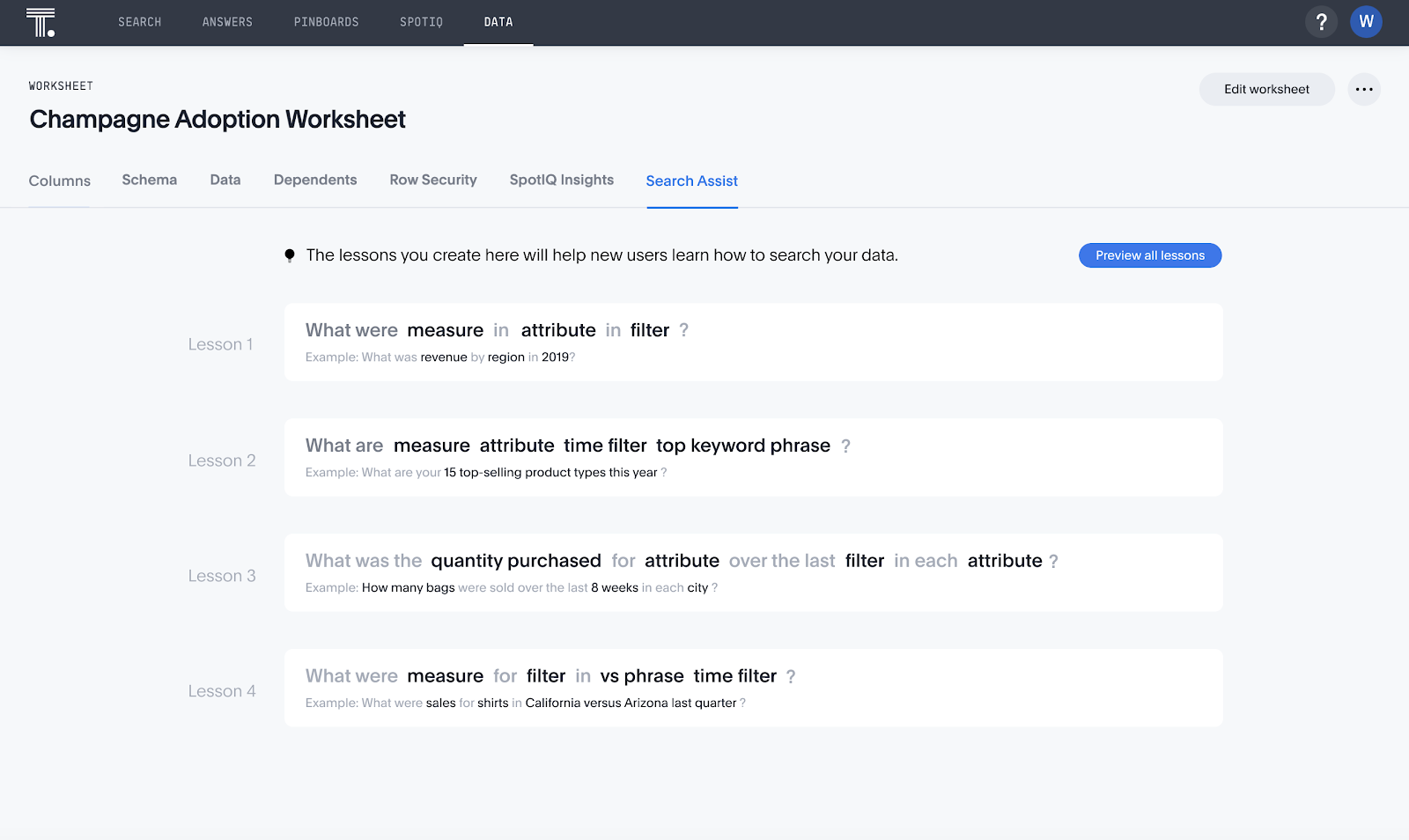Click the WORKSHEET breadcrumb label

(61, 85)
